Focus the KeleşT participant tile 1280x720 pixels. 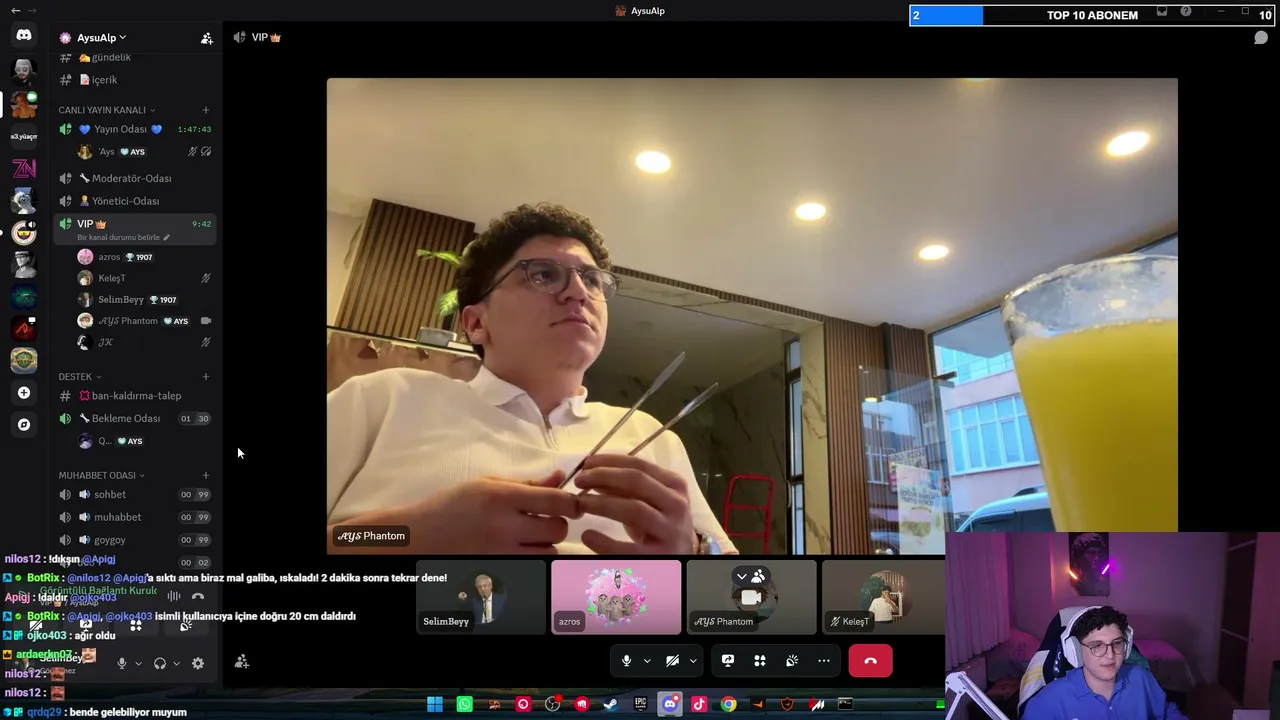coord(883,597)
